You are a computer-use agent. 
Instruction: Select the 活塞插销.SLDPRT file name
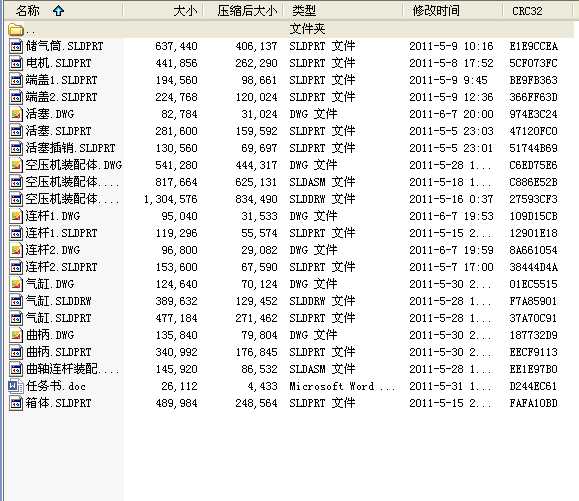(71, 148)
